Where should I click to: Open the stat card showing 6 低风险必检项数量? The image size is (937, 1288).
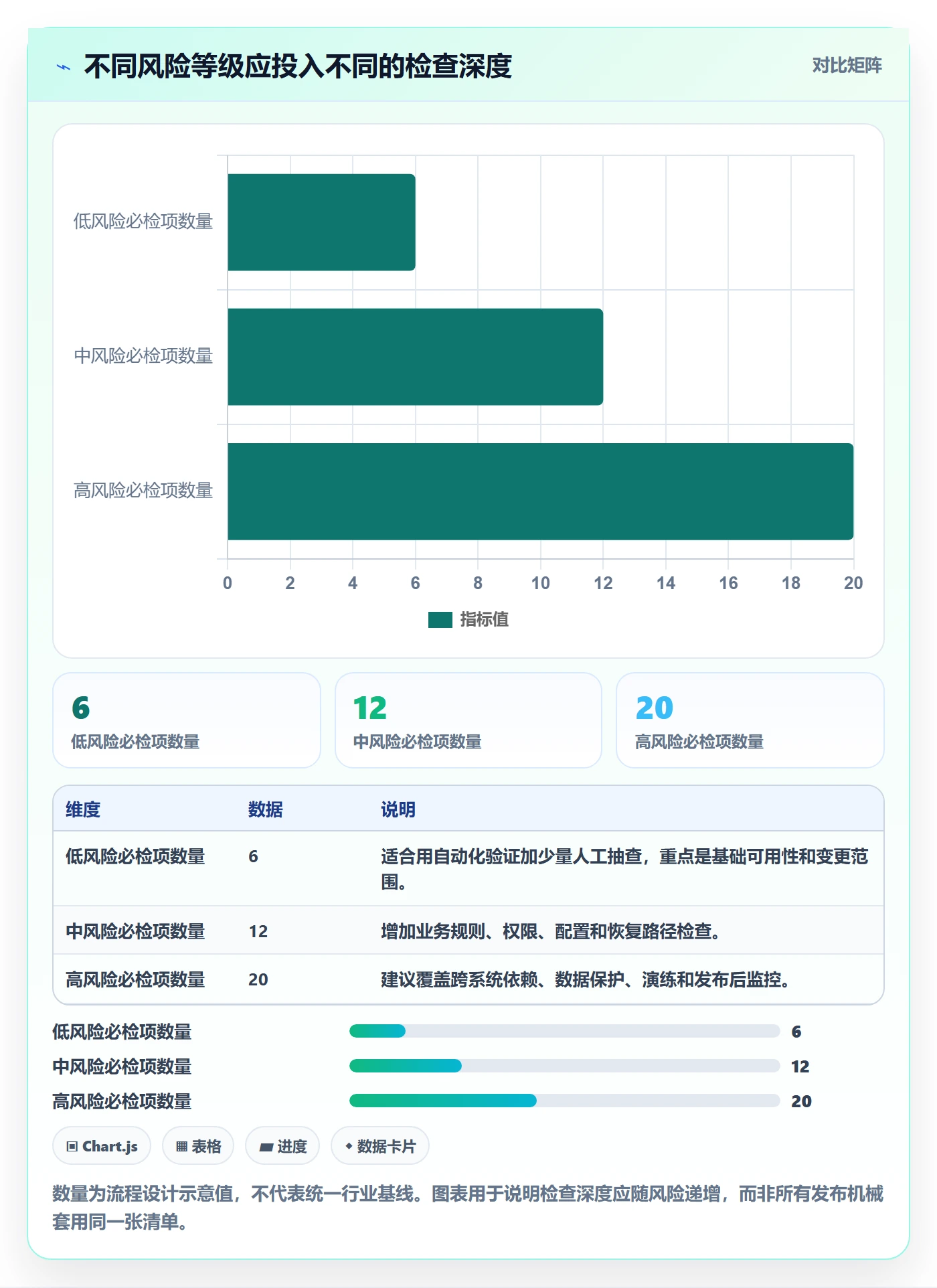(187, 720)
